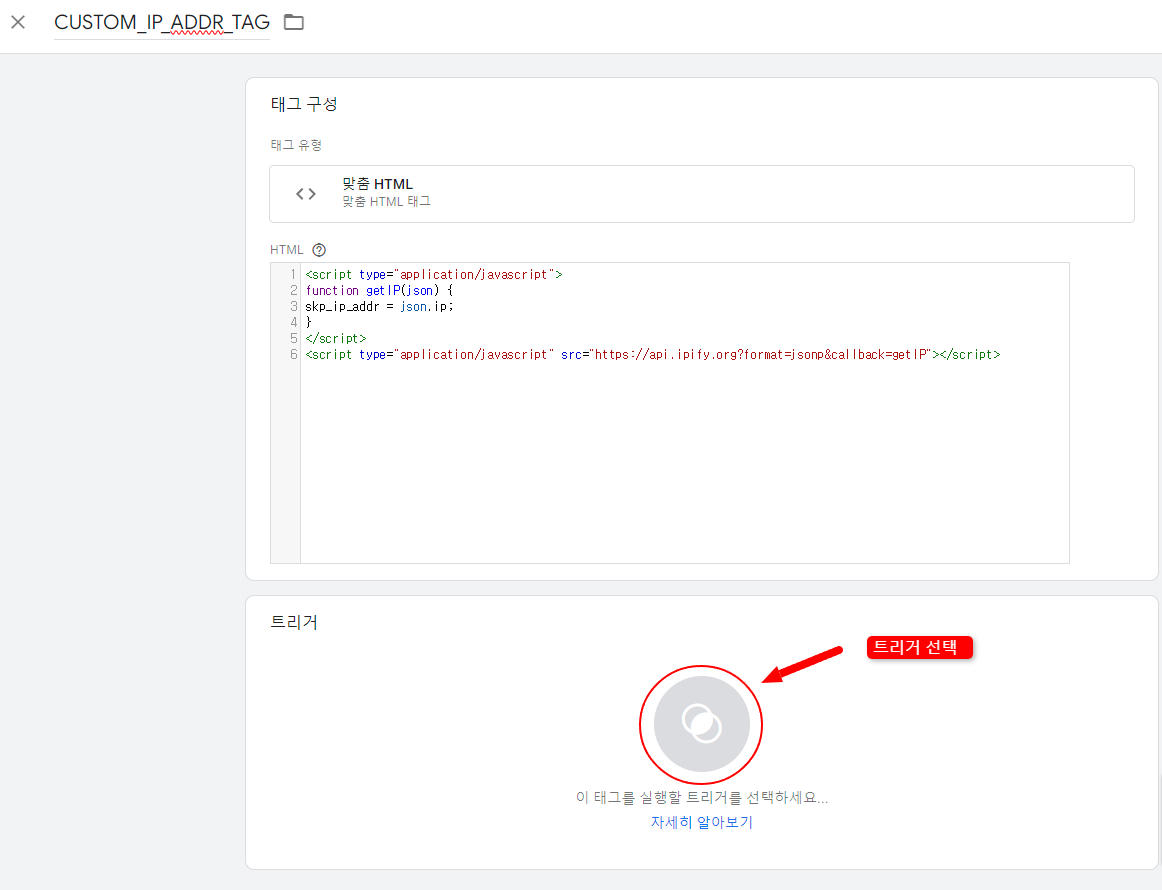Open the folder icon next to tag name

(292, 21)
